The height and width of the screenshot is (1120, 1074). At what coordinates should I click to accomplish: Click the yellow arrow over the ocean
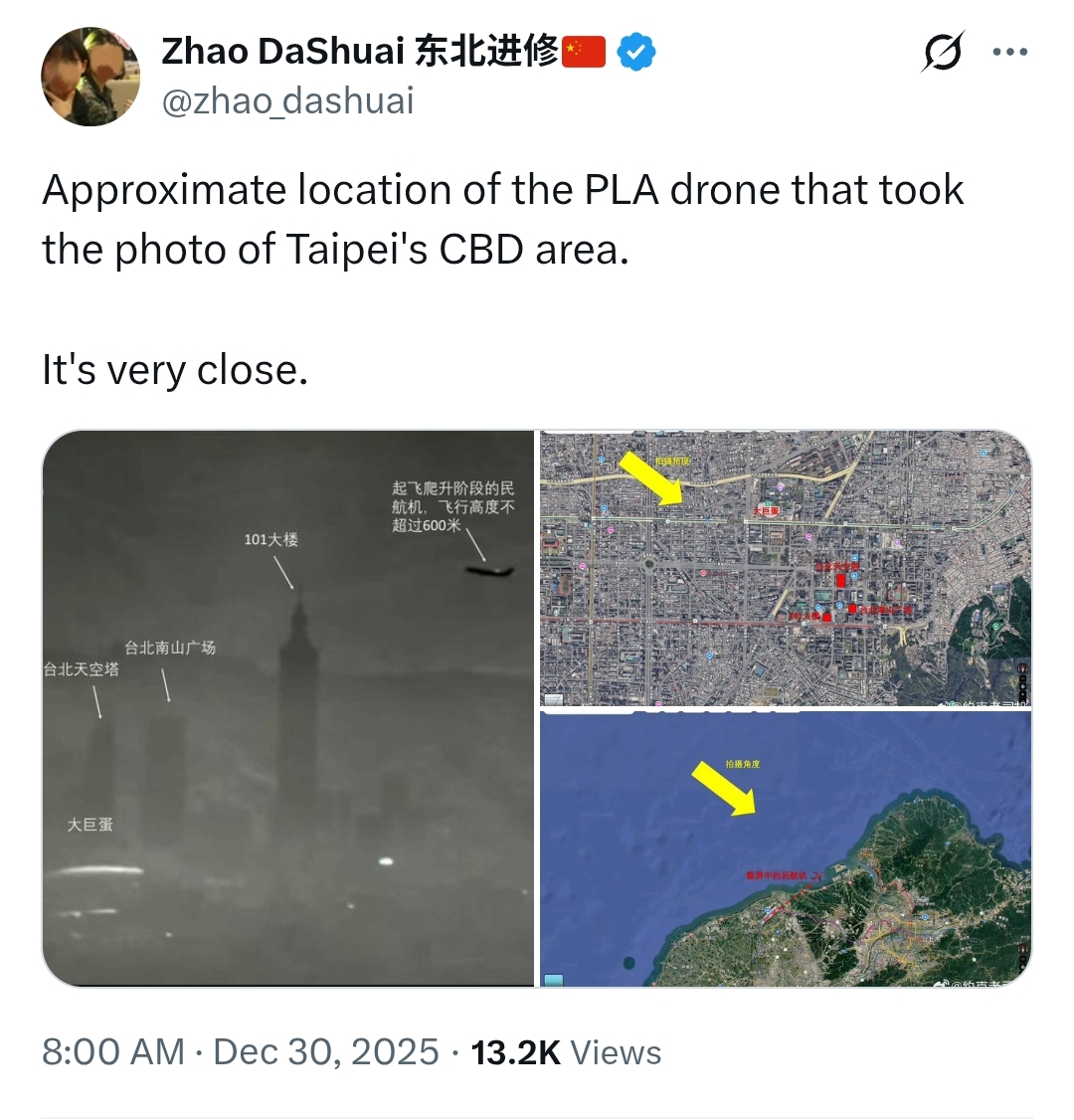pos(723,788)
